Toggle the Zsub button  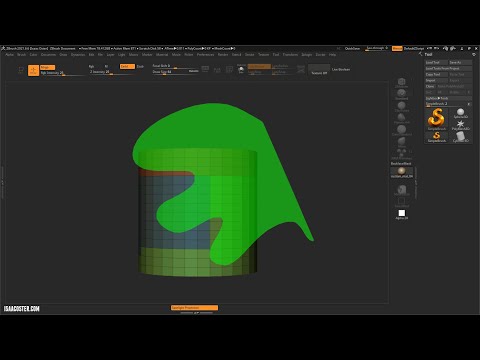point(140,66)
